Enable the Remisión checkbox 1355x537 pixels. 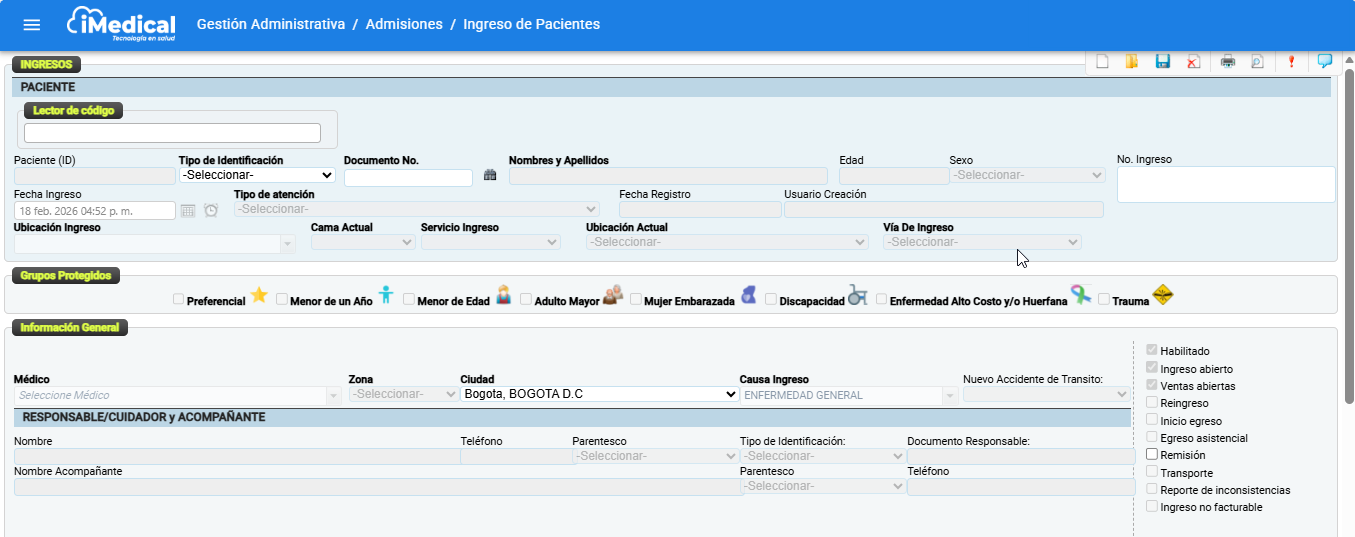(x=1152, y=454)
